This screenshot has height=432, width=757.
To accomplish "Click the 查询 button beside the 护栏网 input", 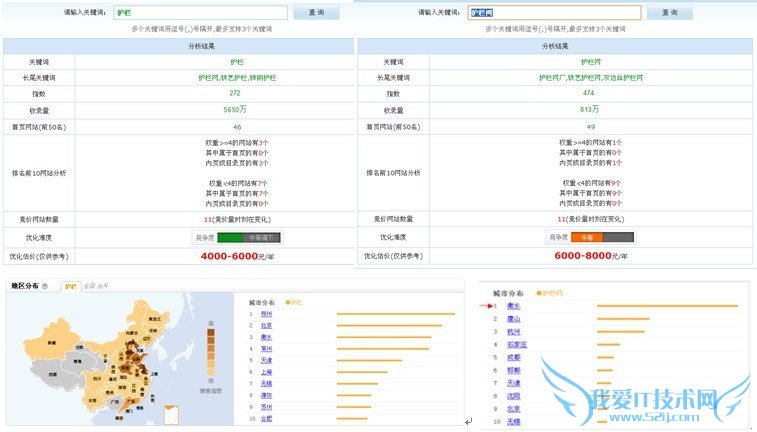I will point(670,13).
